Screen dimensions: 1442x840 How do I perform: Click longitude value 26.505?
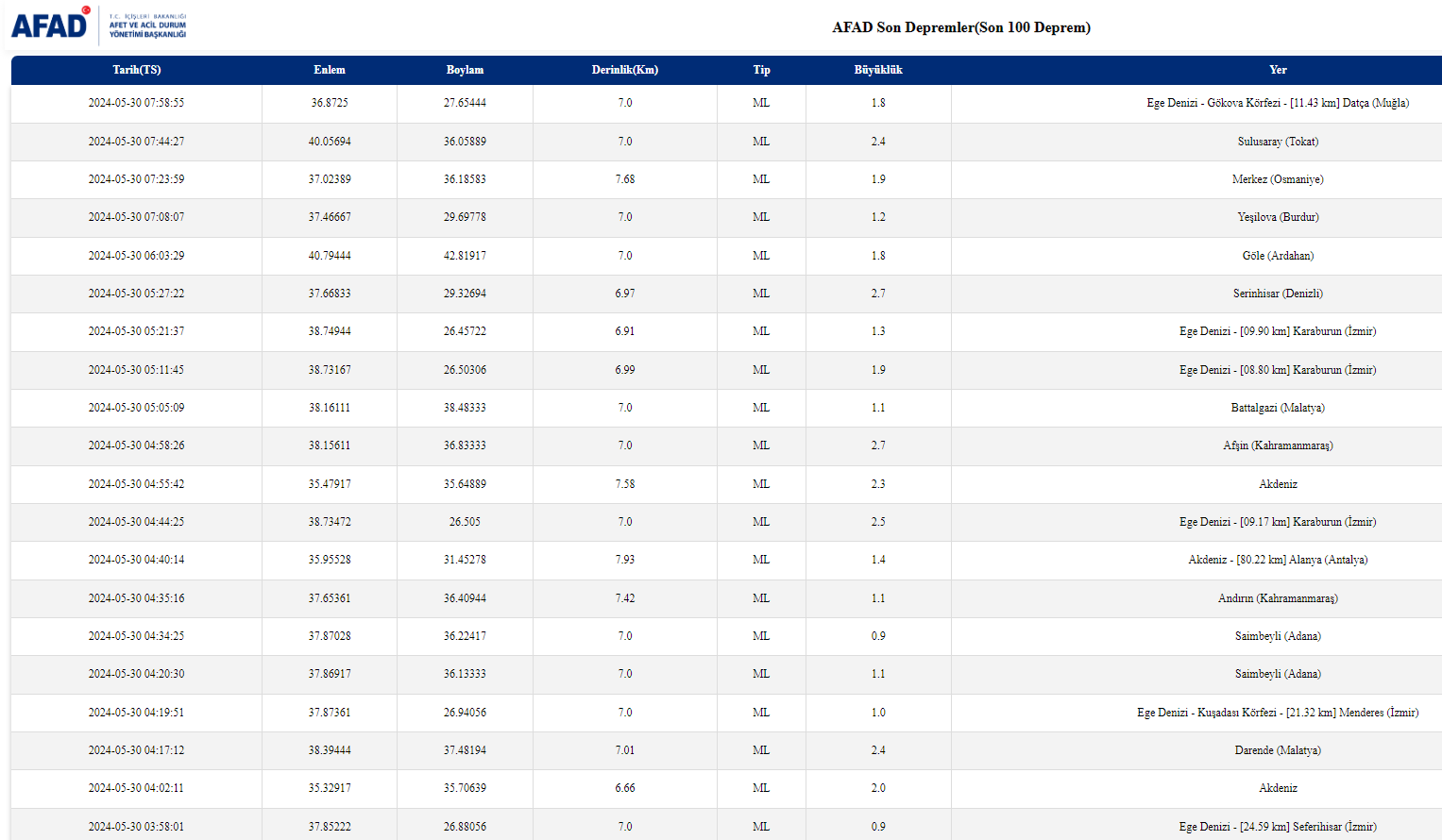pyautogui.click(x=465, y=522)
